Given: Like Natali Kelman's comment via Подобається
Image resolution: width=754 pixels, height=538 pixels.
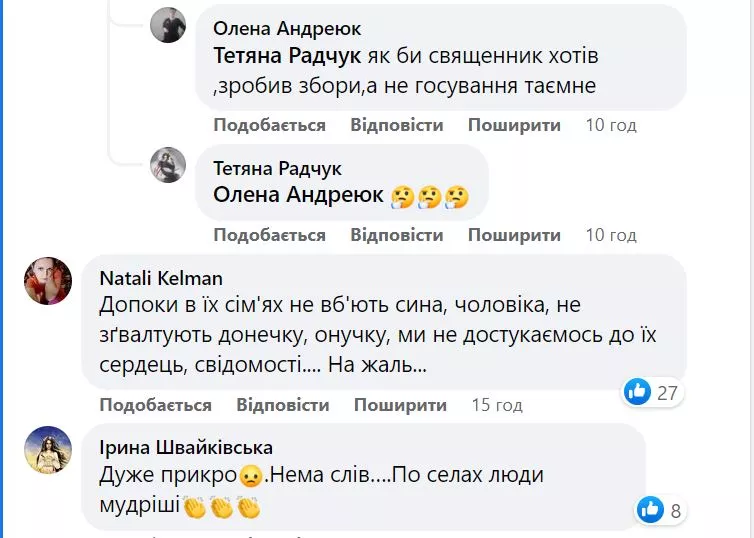Looking at the screenshot, I should coord(155,405).
